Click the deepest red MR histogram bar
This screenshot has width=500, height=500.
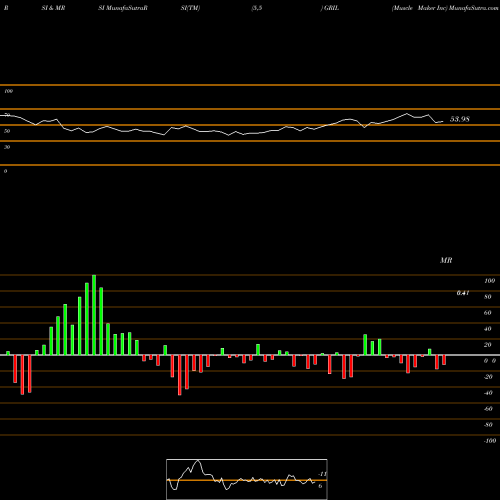(x=180, y=375)
